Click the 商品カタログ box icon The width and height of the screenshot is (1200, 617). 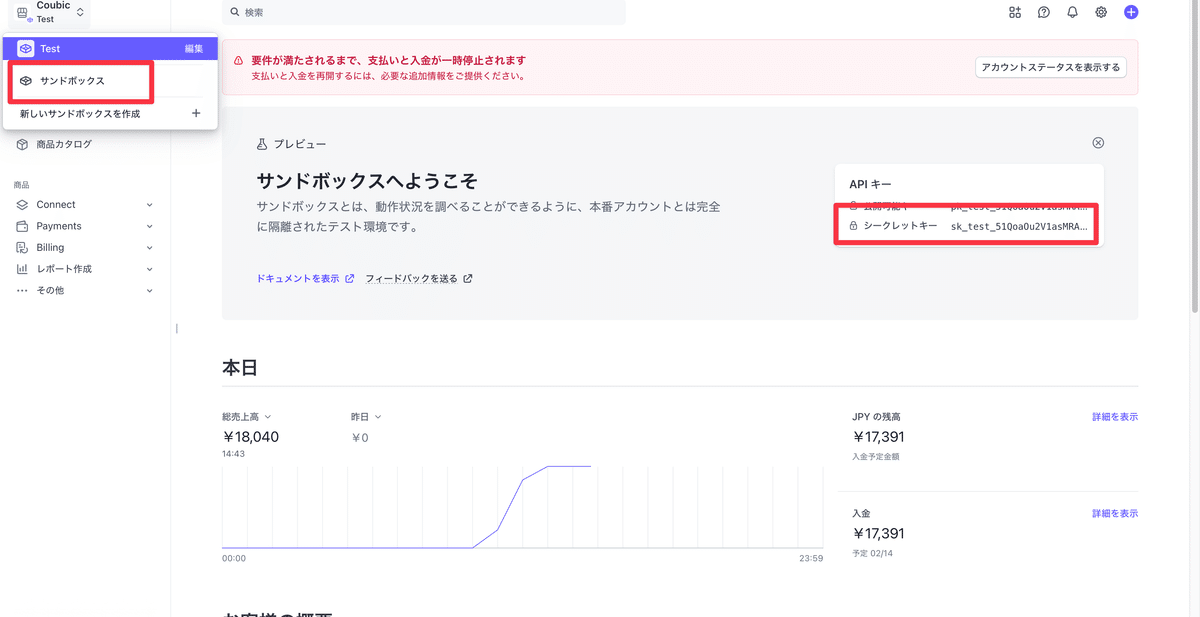click(22, 144)
